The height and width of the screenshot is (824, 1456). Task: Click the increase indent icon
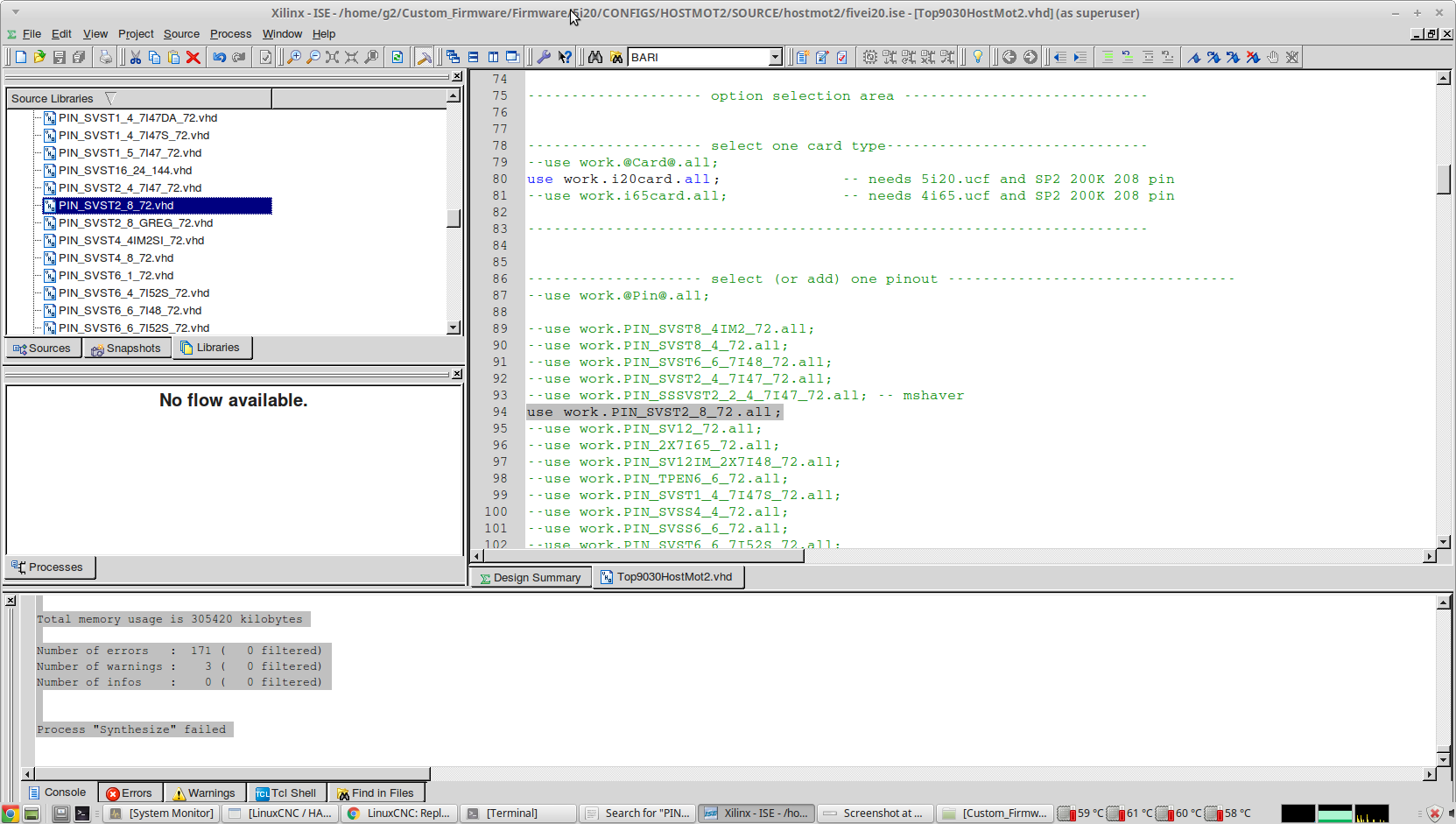tap(1080, 57)
